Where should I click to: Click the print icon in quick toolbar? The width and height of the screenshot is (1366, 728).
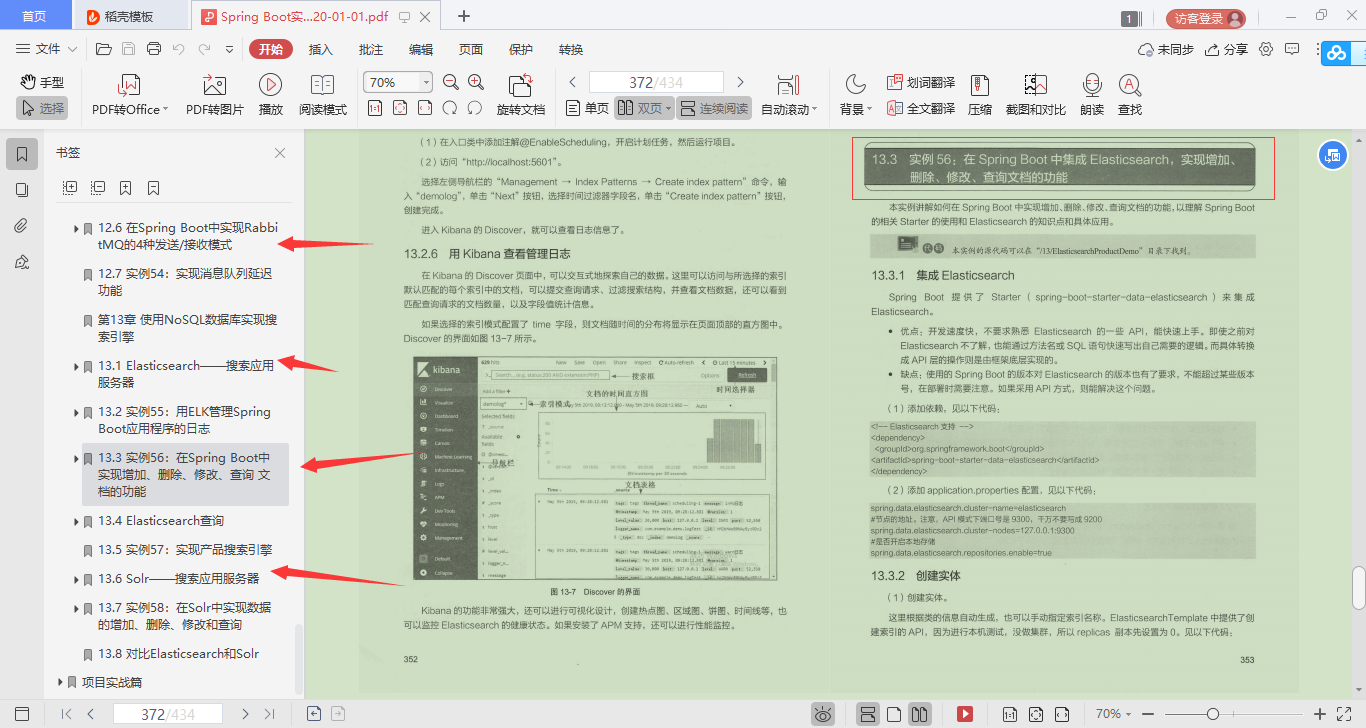point(154,49)
